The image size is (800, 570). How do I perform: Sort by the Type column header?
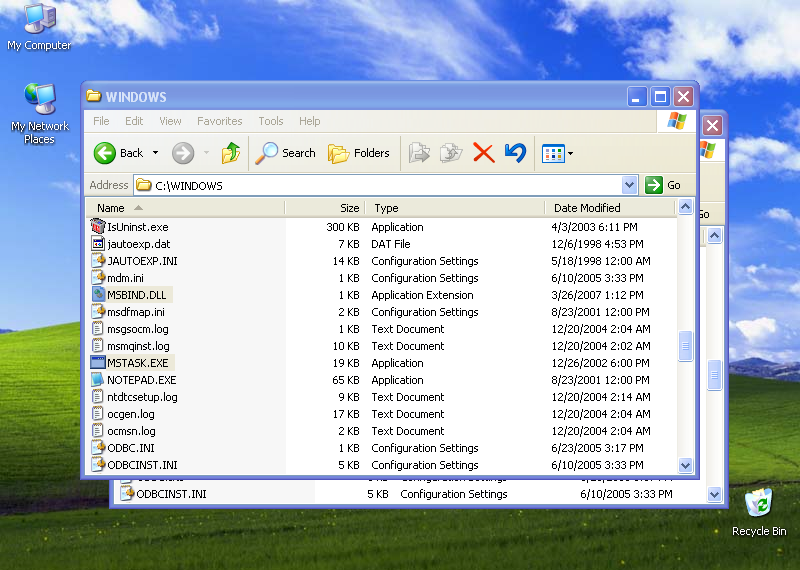pyautogui.click(x=455, y=208)
